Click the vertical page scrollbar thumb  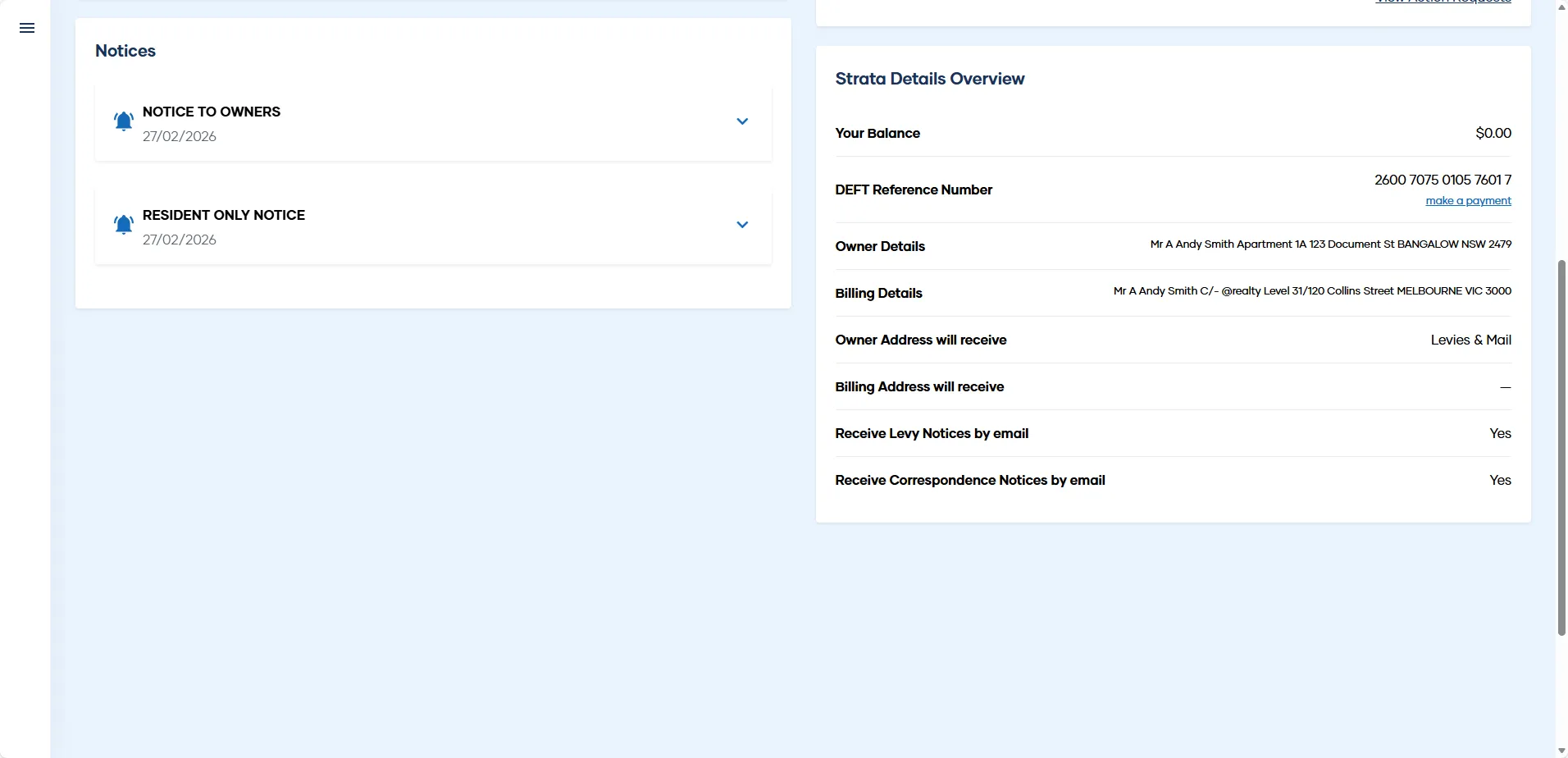coord(1561,448)
